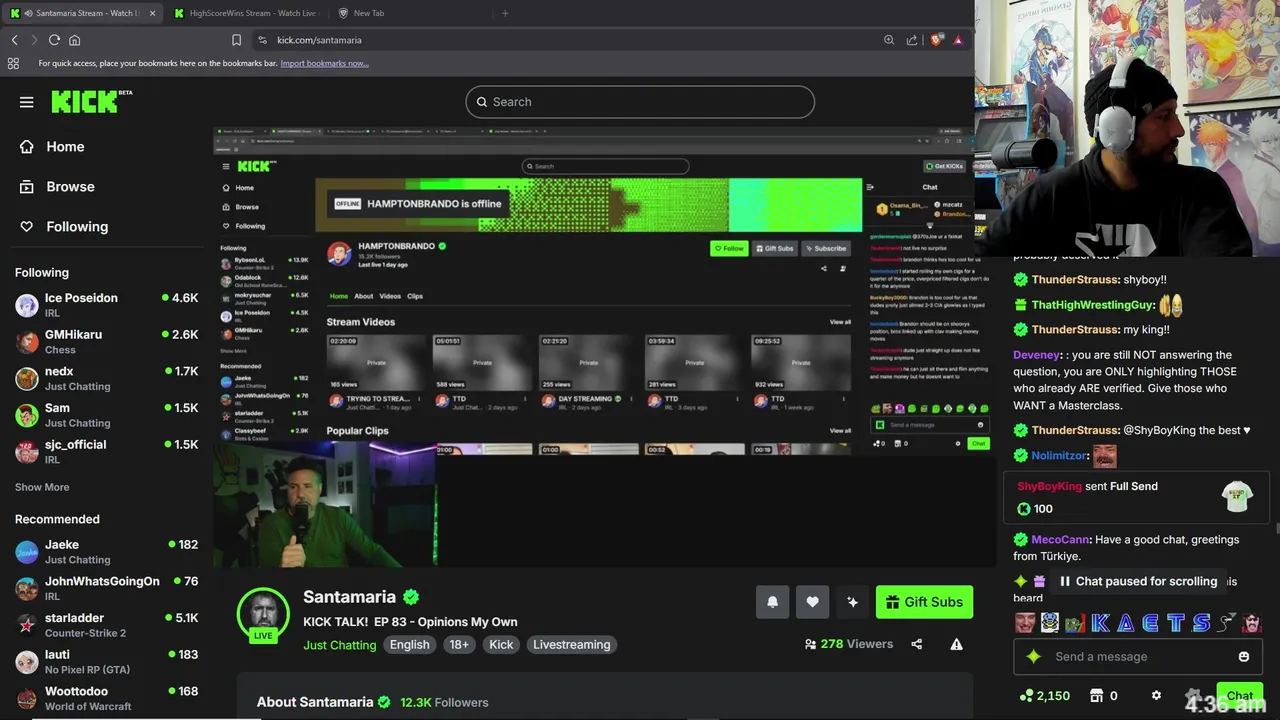Bookmark this page with the bookmark icon
The height and width of the screenshot is (720, 1280).
coord(236,40)
